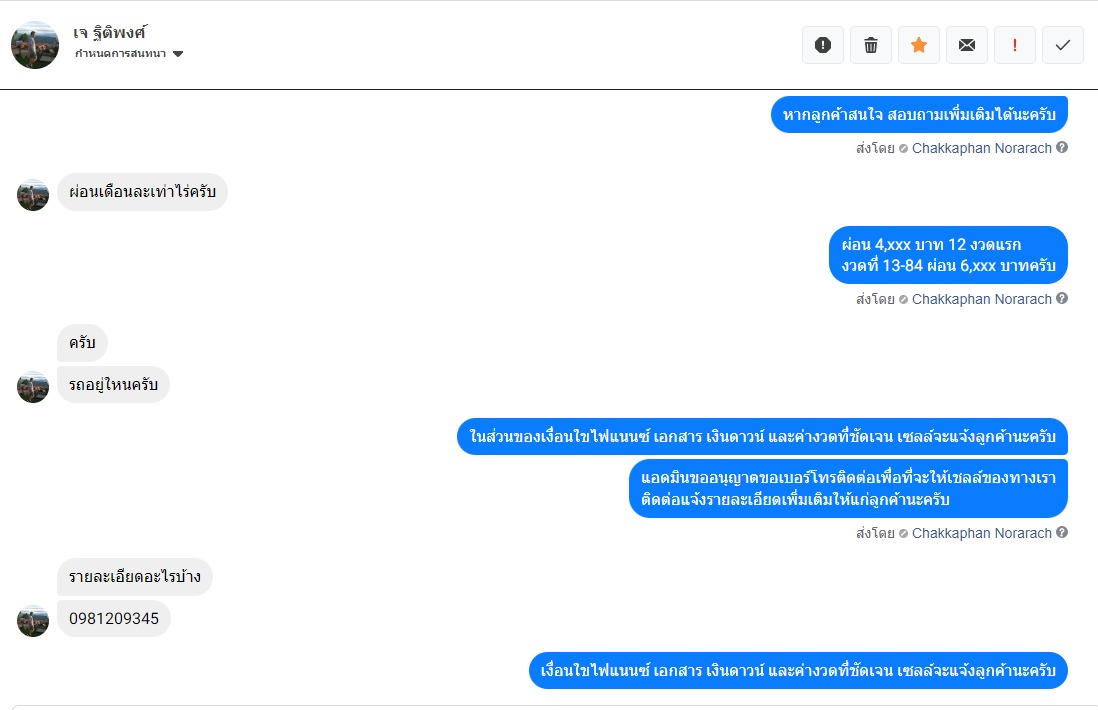Mark conversation unread with the envelope icon
Image resolution: width=1098 pixels, height=710 pixels.
(967, 45)
